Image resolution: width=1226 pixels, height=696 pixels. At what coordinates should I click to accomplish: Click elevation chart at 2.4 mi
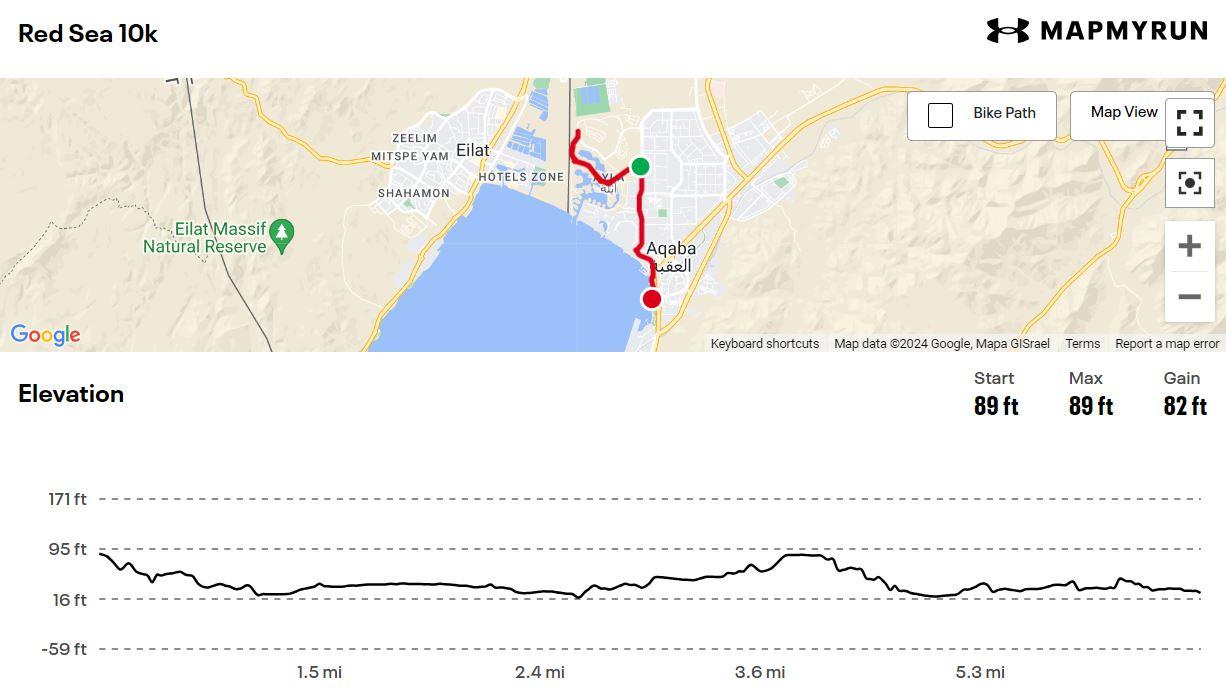(x=540, y=592)
